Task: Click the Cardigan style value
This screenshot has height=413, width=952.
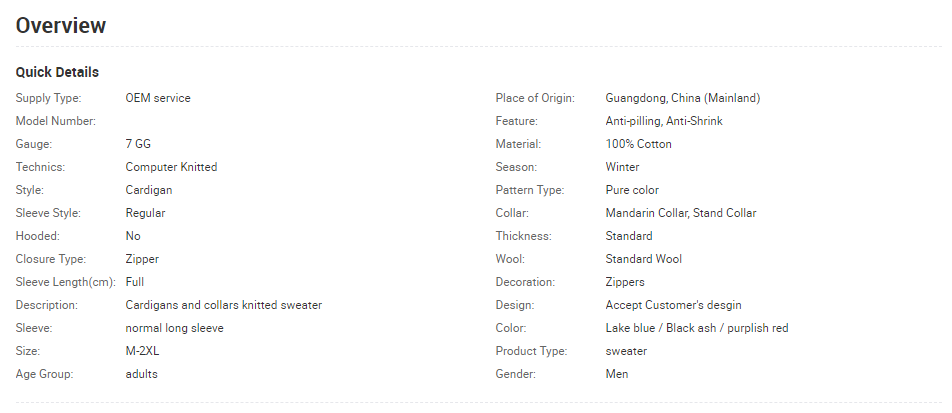Action: pos(149,190)
